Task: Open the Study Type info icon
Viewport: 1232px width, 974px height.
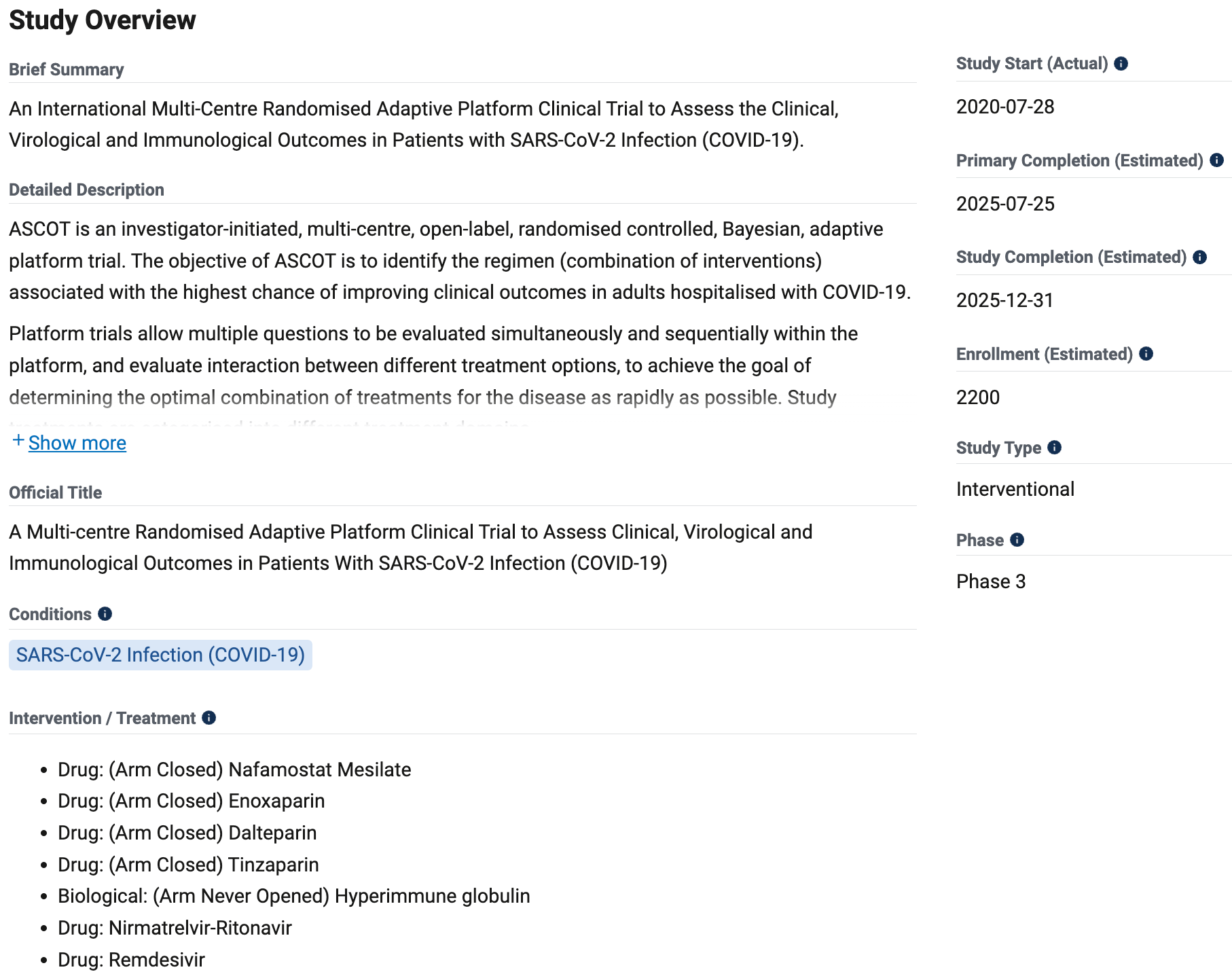Action: coord(1054,448)
